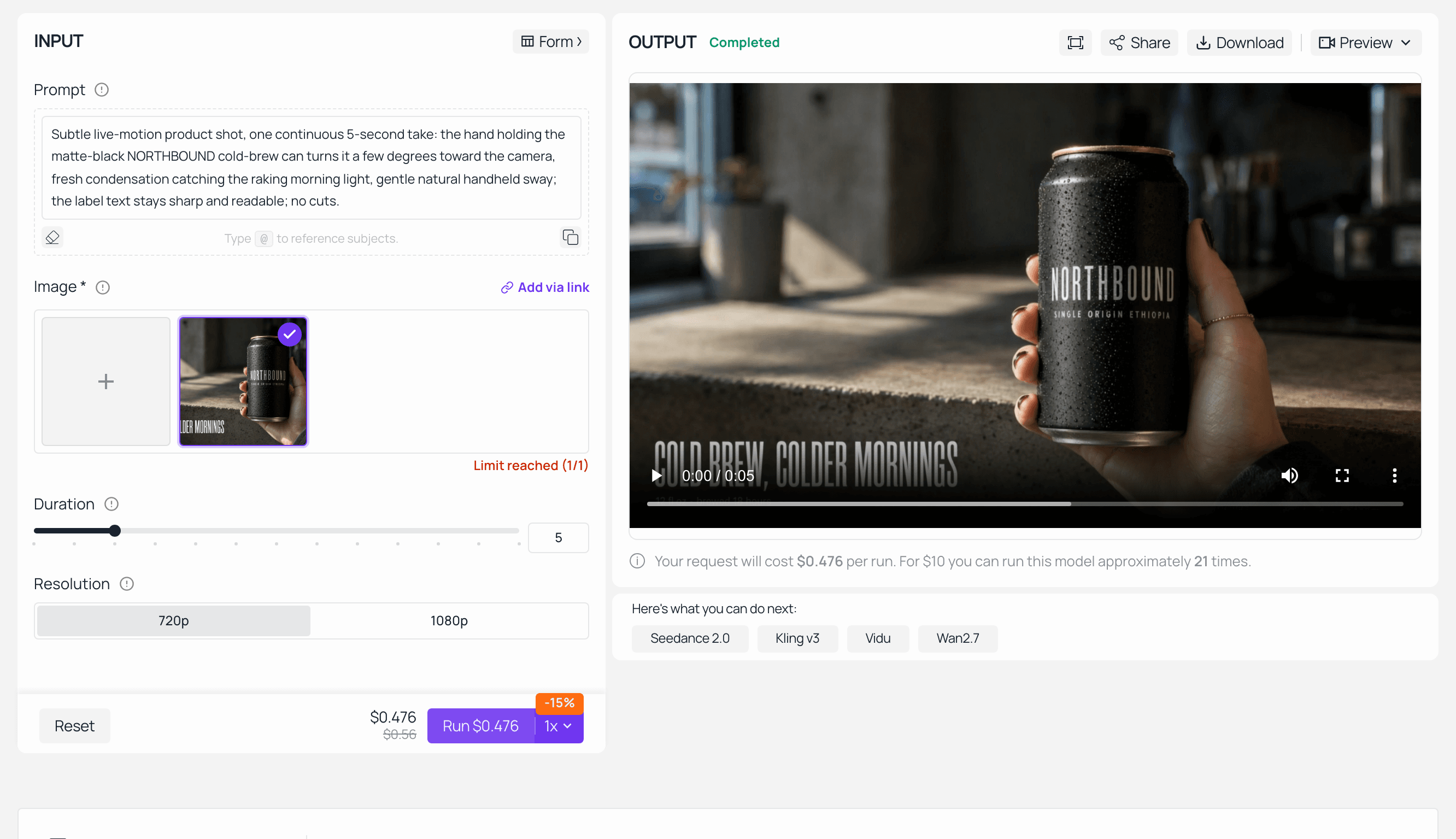This screenshot has width=1456, height=839.
Task: Click the Resolution info icon
Action: pos(127,584)
